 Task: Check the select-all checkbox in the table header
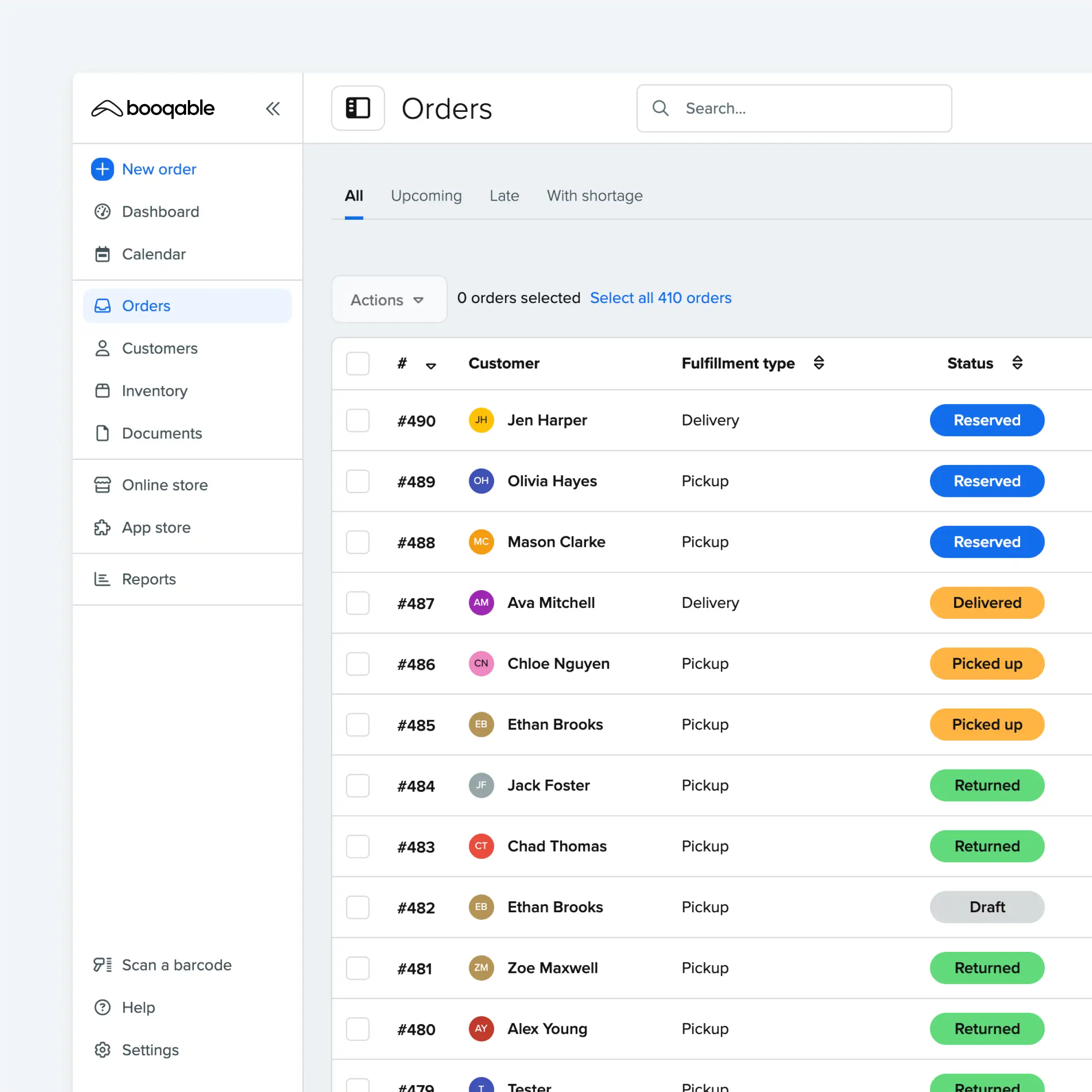click(358, 364)
